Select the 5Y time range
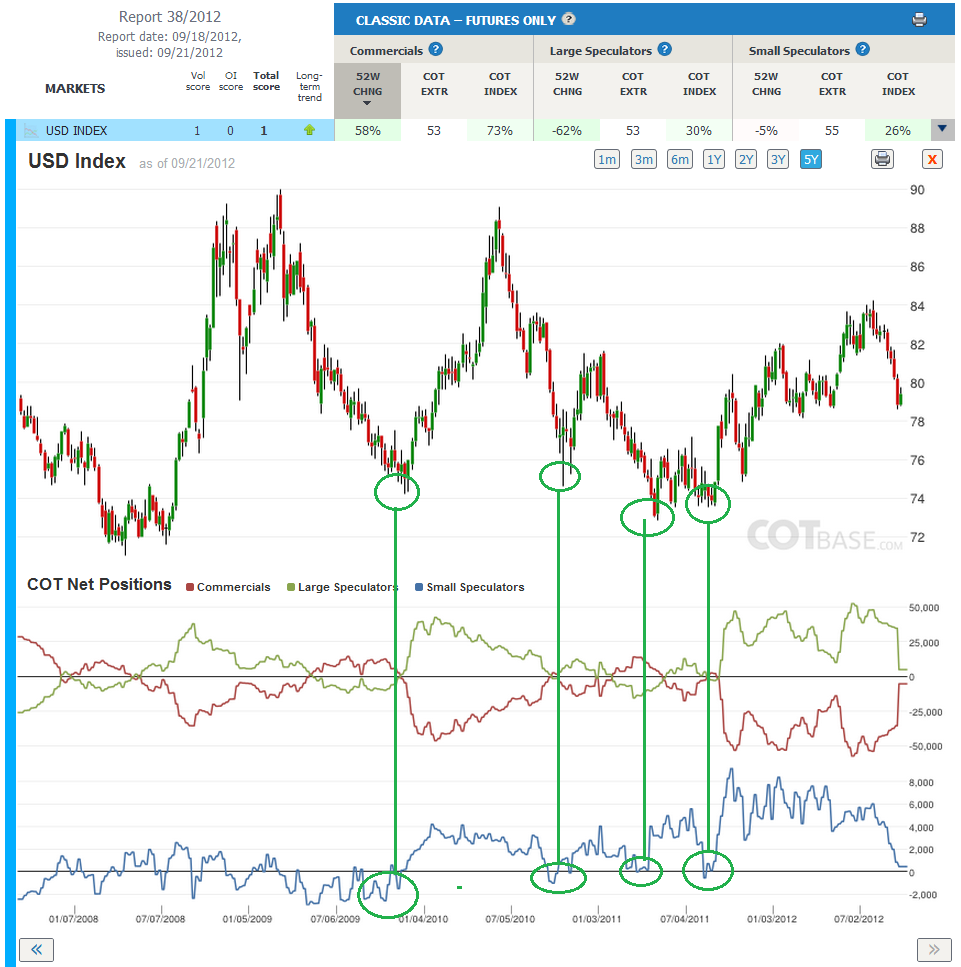Screen dimensions: 961x967 point(810,160)
